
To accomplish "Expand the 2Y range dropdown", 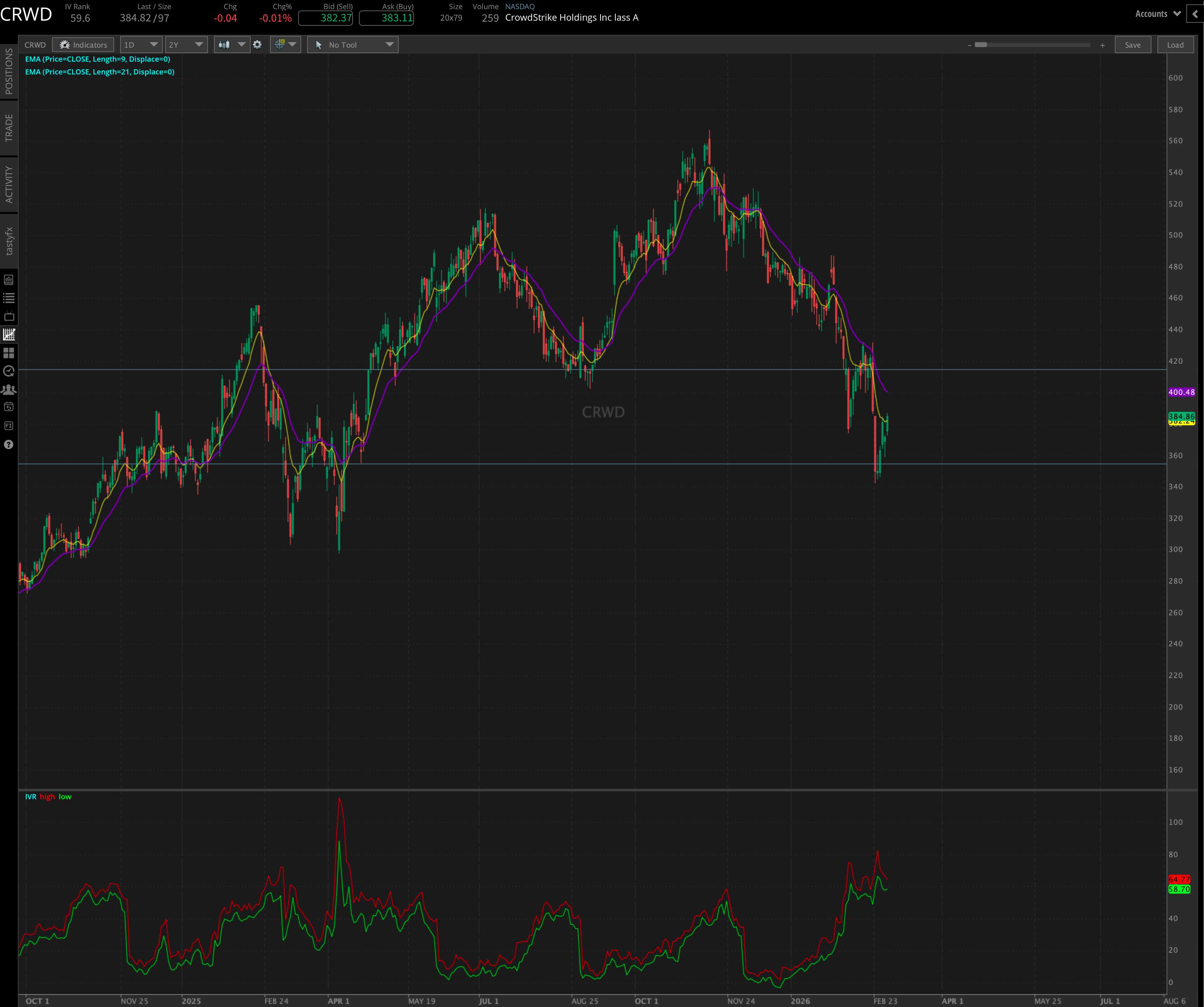I will pos(186,45).
